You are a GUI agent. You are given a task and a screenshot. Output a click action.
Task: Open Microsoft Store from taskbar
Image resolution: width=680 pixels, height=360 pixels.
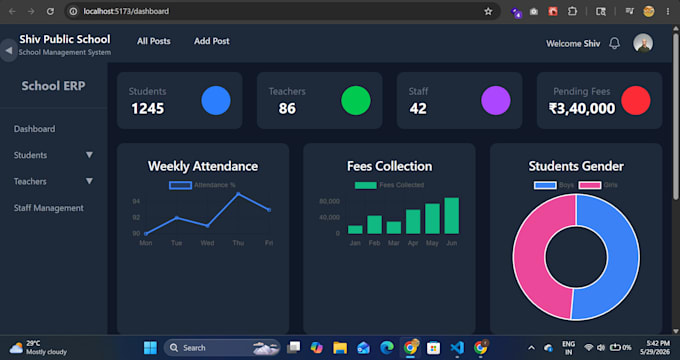pyautogui.click(x=433, y=347)
